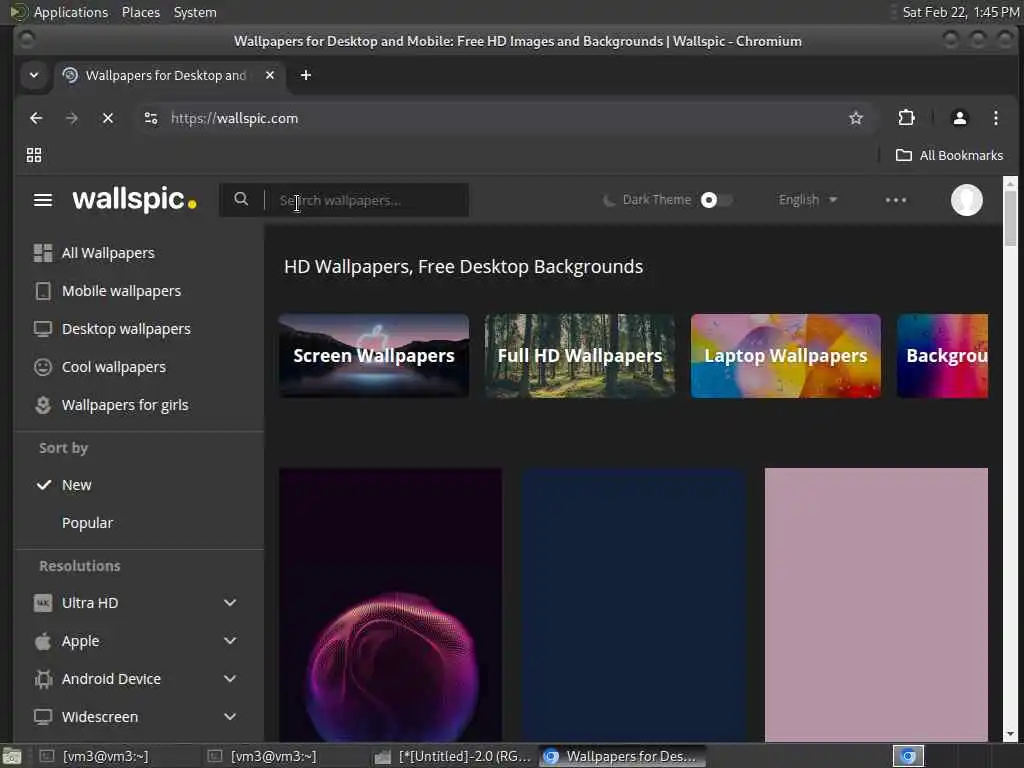Open the English language dropdown

coord(808,200)
